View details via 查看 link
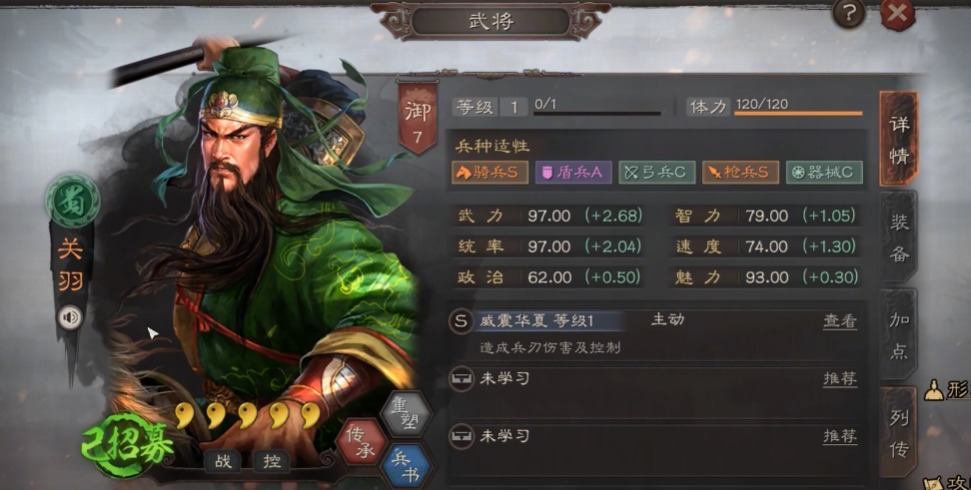971x490 pixels. (840, 321)
